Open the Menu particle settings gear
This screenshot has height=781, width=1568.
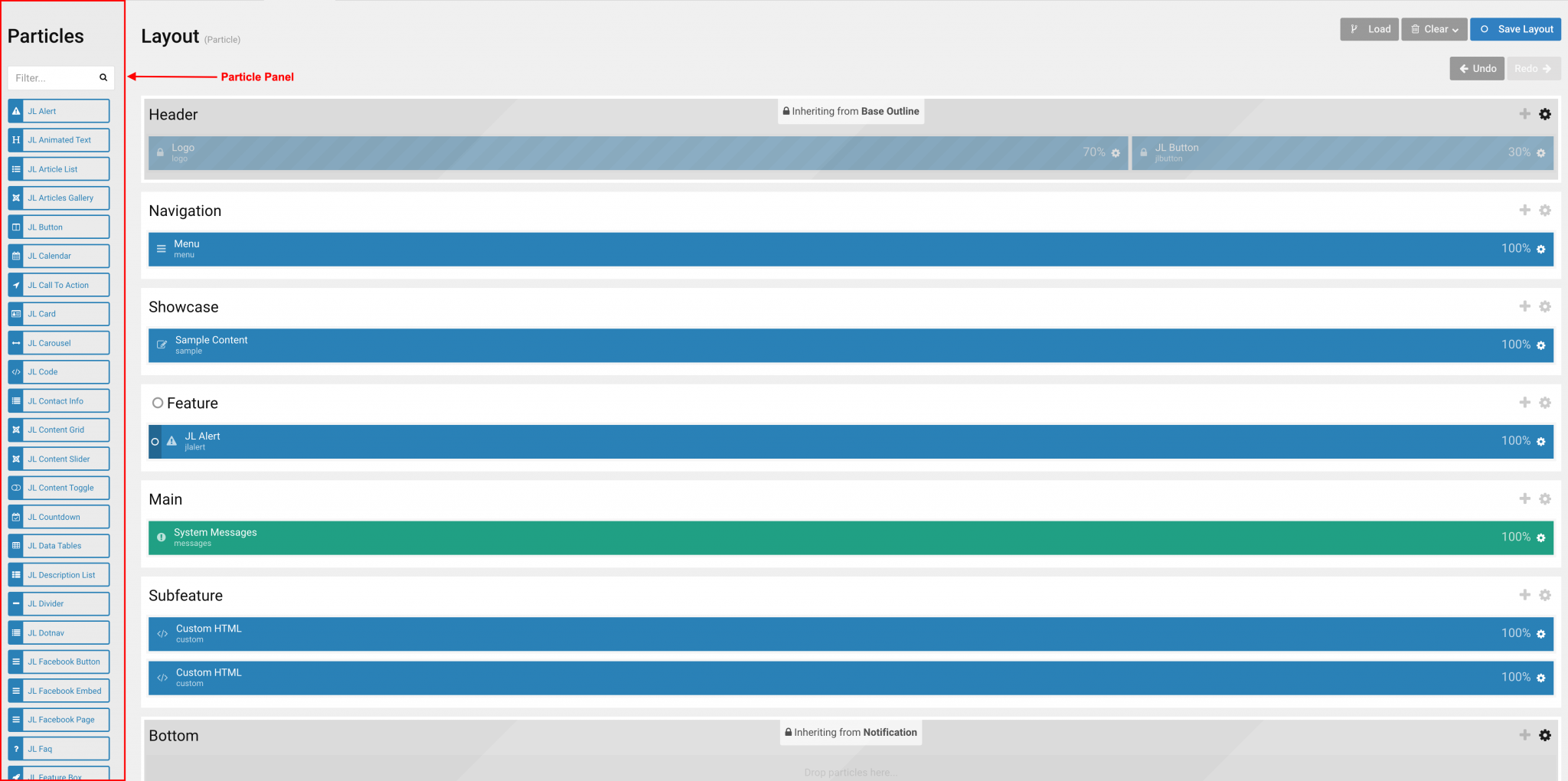1540,249
